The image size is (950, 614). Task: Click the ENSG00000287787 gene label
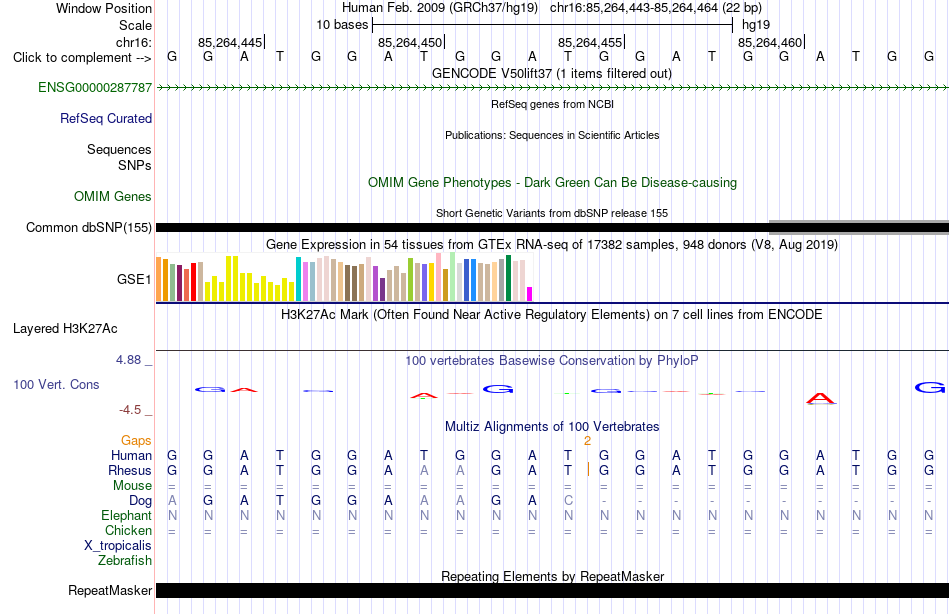95,88
